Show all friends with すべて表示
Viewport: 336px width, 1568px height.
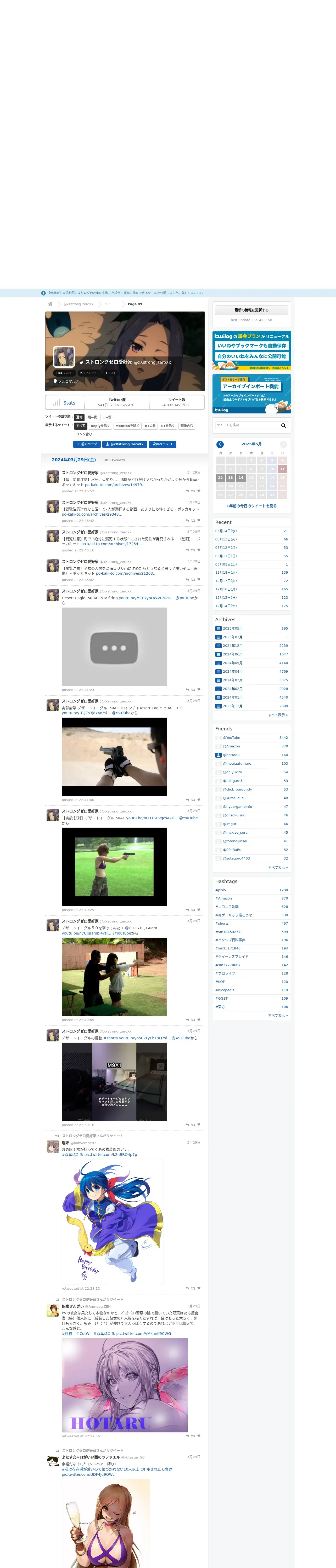pyautogui.click(x=278, y=867)
